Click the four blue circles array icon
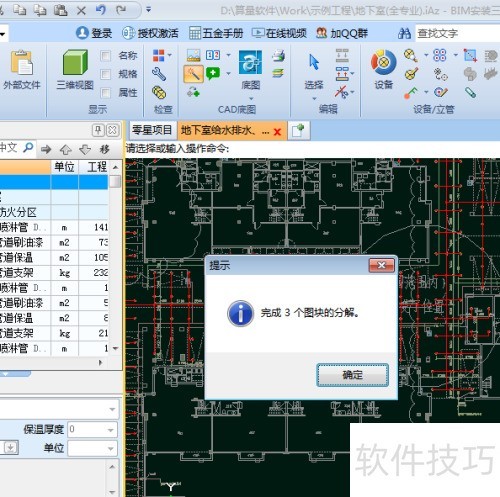The height and width of the screenshot is (497, 500). coord(440,55)
